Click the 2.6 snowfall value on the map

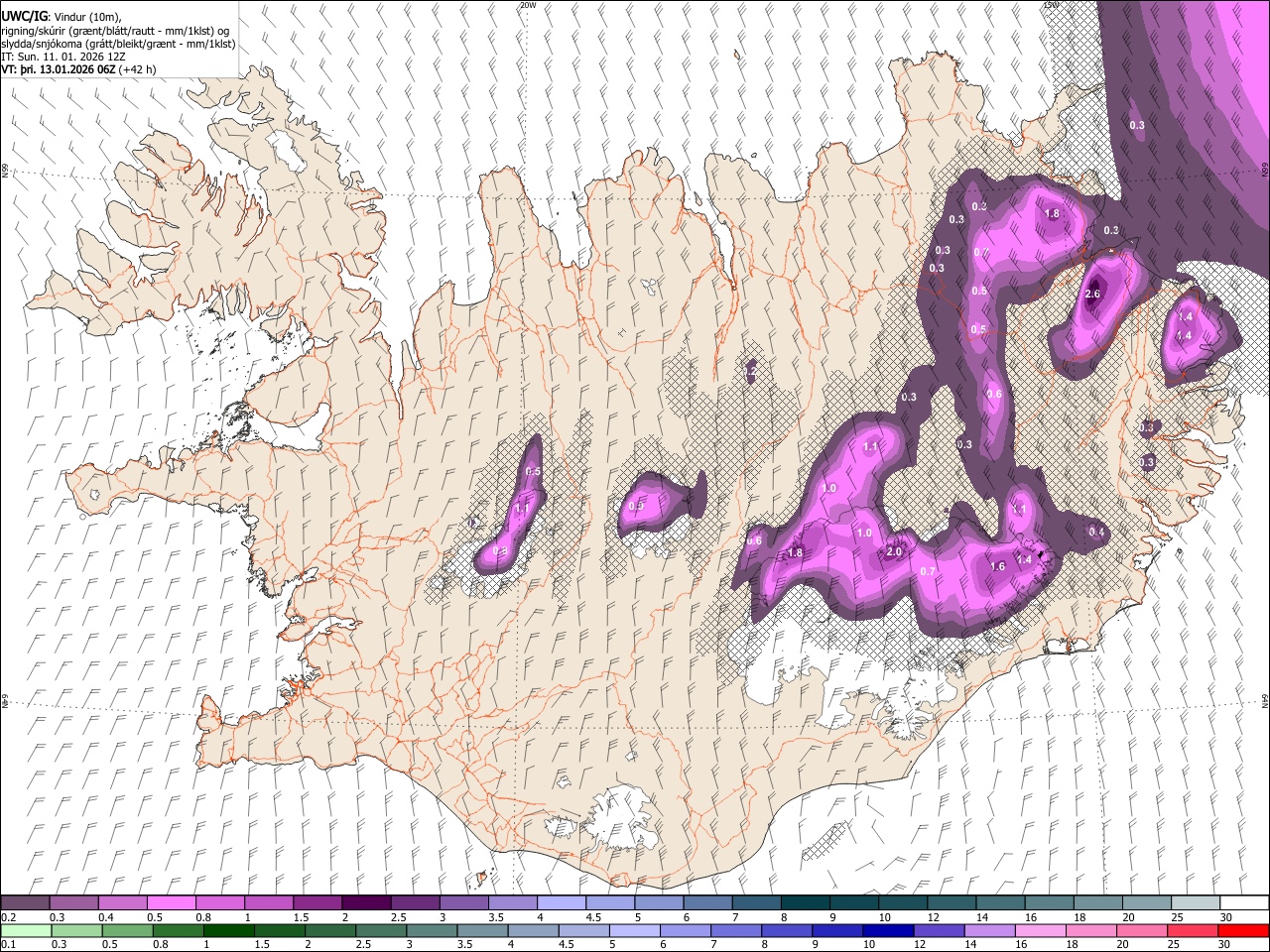pos(1093,294)
